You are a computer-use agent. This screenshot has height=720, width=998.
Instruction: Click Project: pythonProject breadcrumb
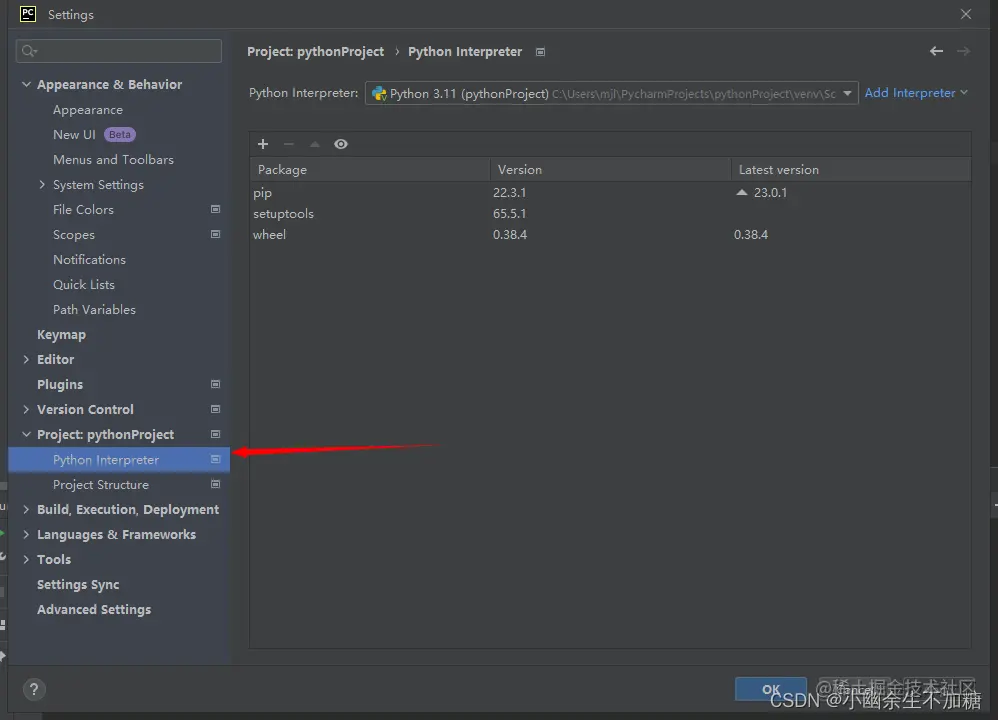316,52
